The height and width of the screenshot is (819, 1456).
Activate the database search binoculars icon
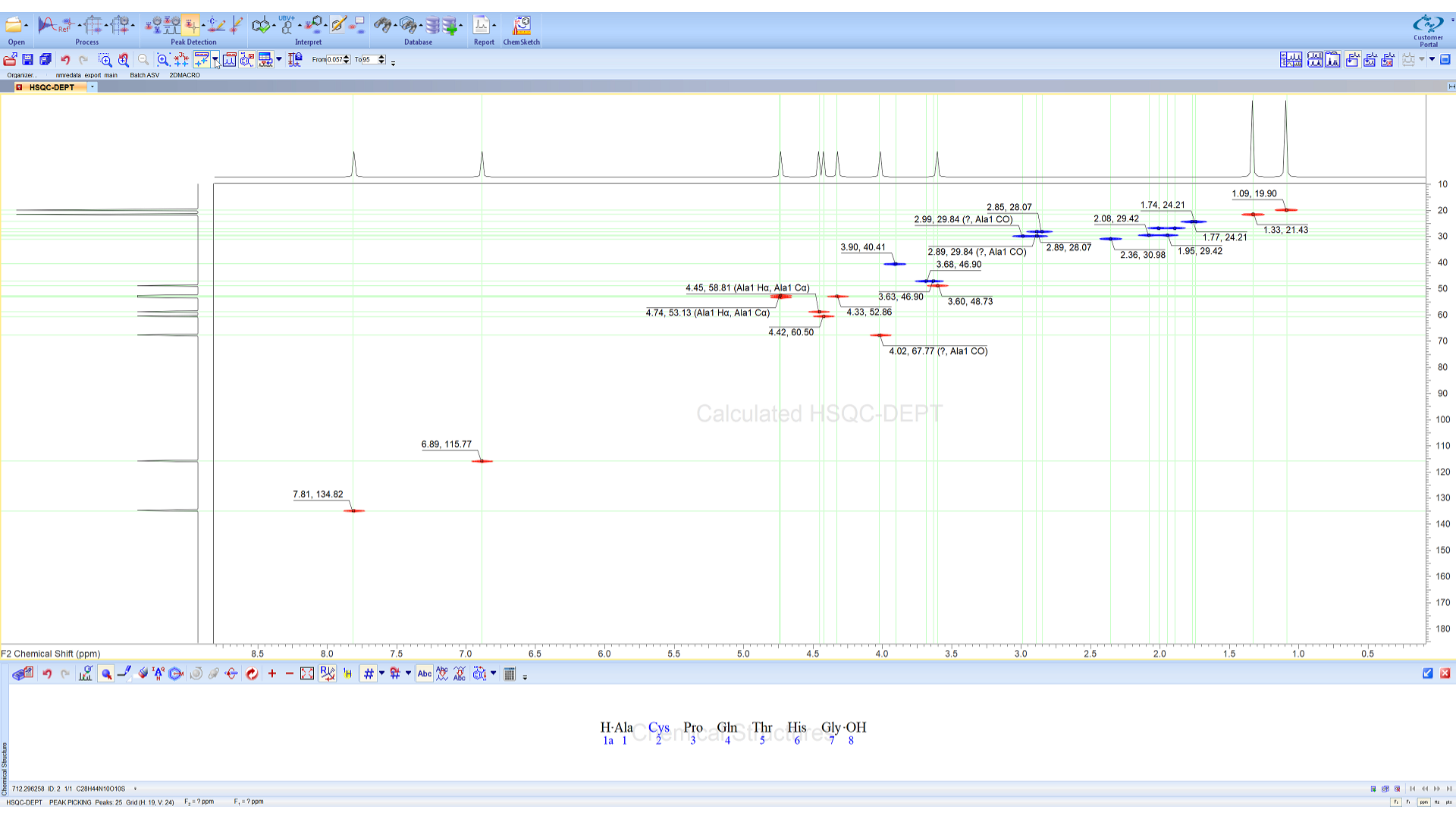[384, 25]
